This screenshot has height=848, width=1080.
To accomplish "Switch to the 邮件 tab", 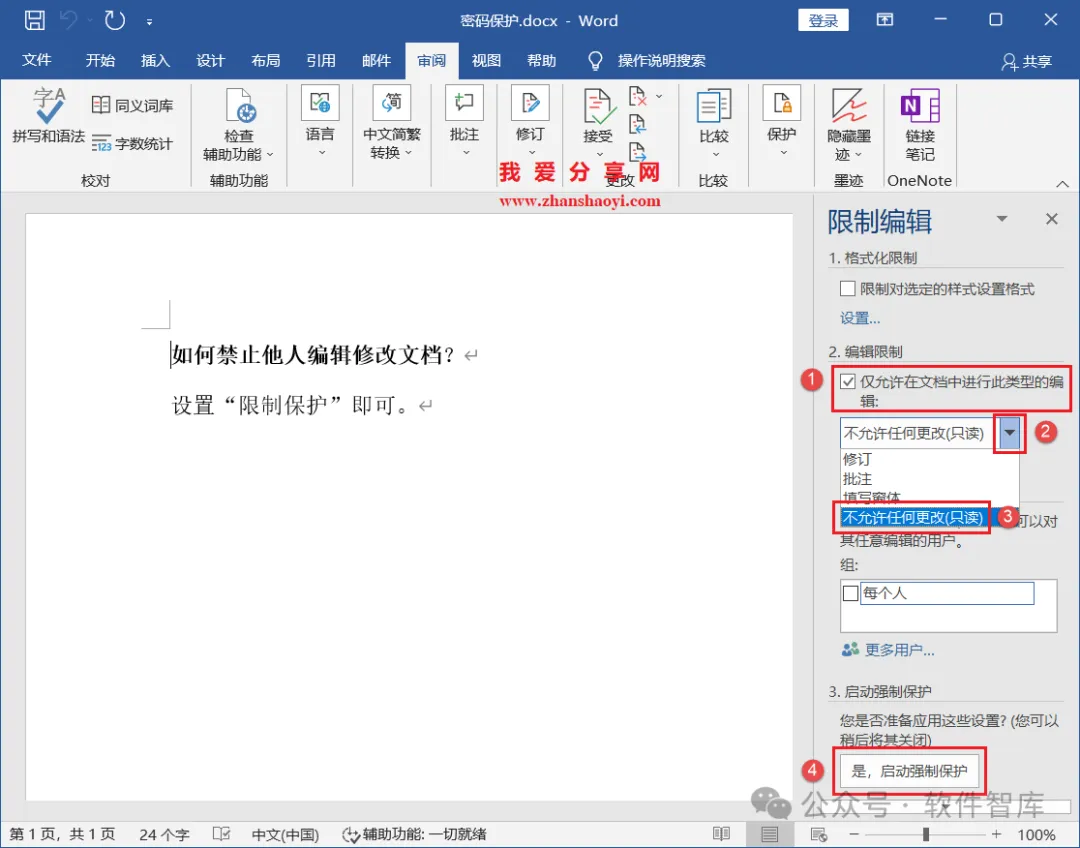I will 376,60.
